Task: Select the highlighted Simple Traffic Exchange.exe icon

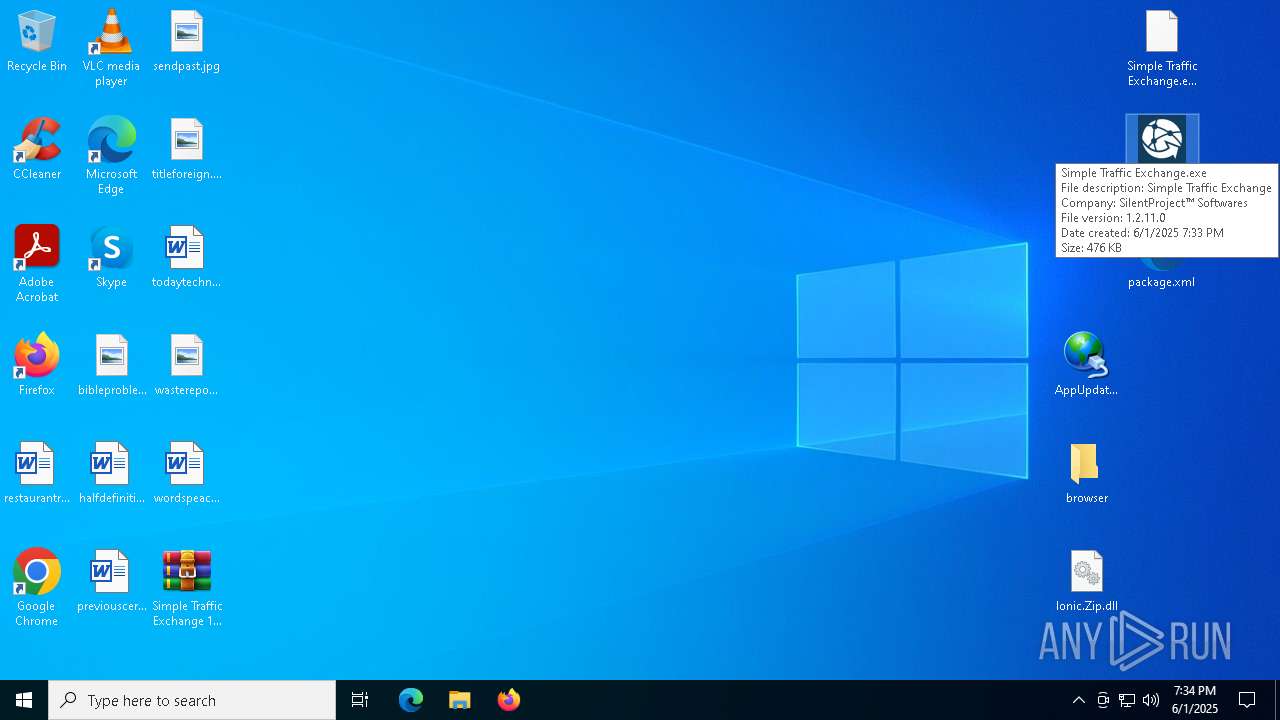Action: (1162, 139)
